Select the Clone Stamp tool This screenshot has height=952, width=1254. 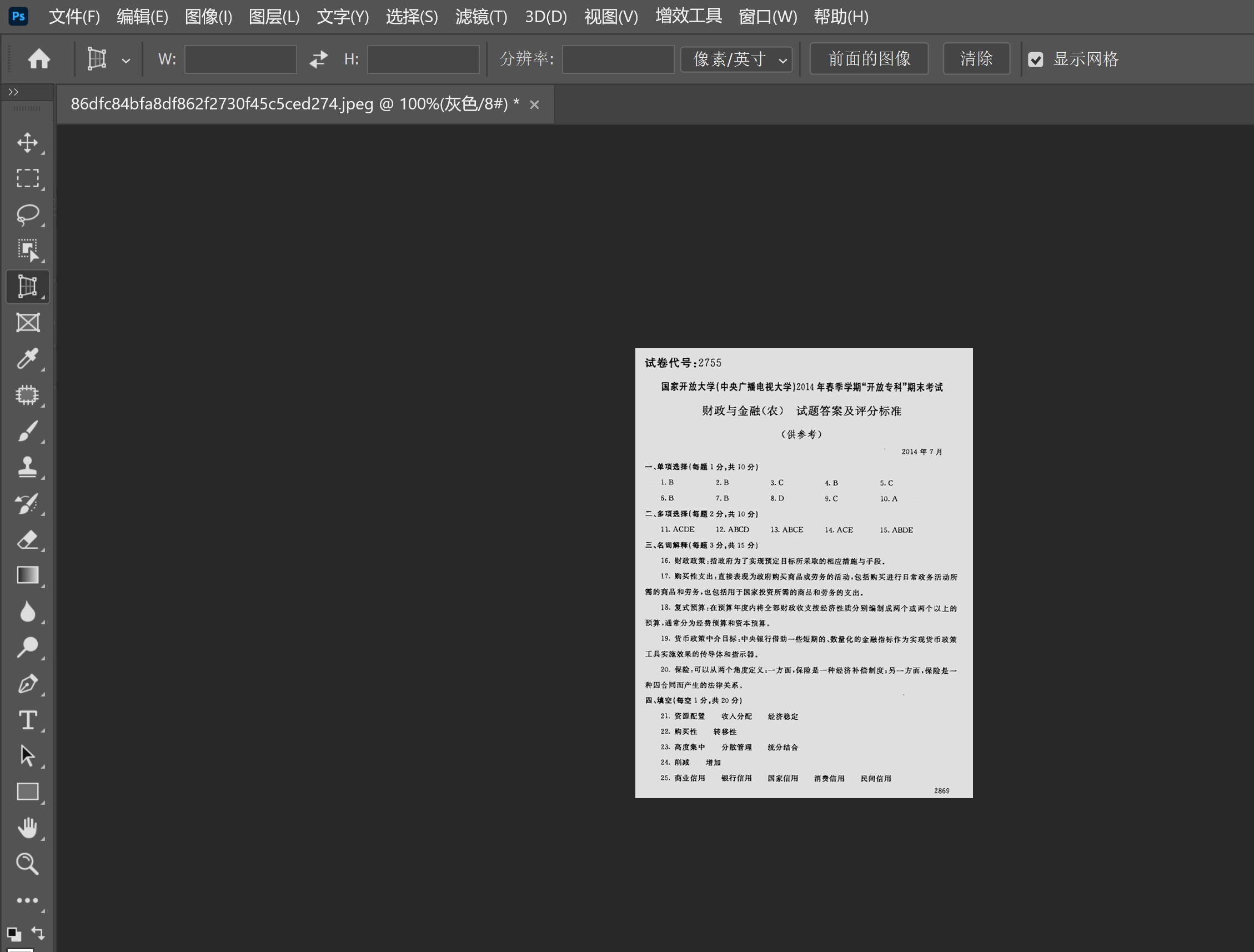pyautogui.click(x=27, y=467)
